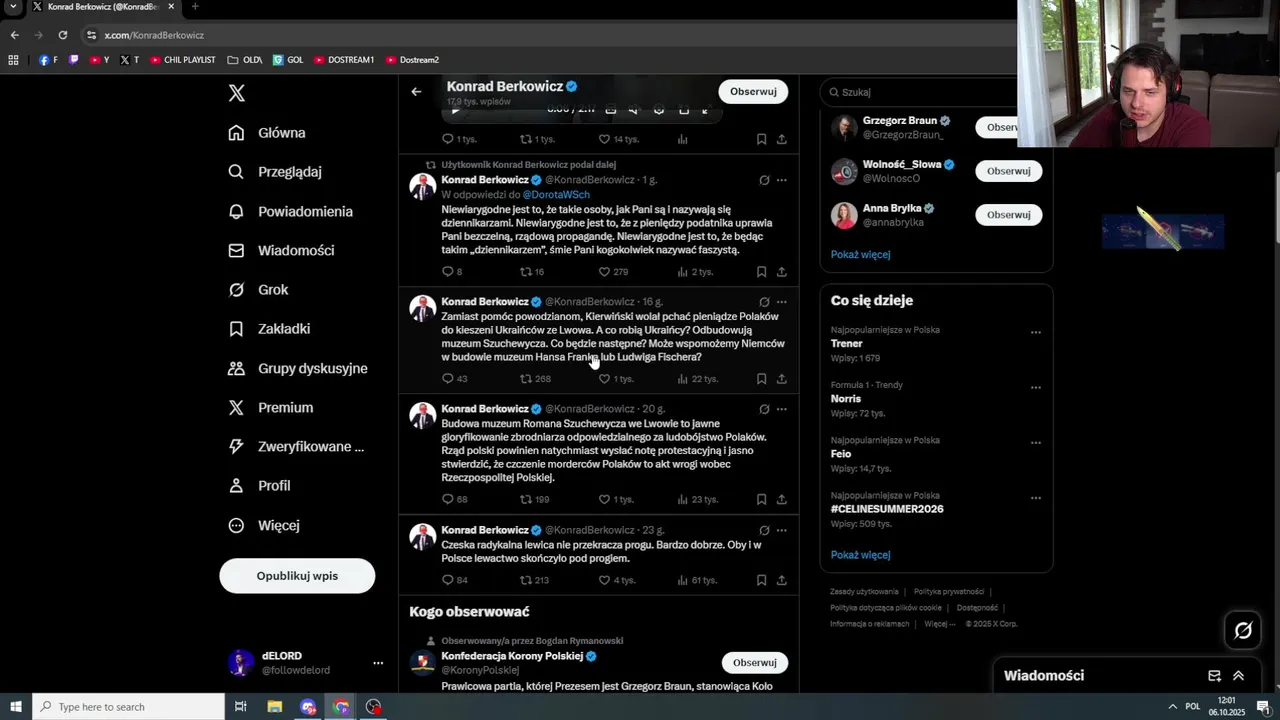Viewport: 1280px width, 720px height.
Task: Click Pokaż więcej under follow suggestions
Action: point(860,254)
